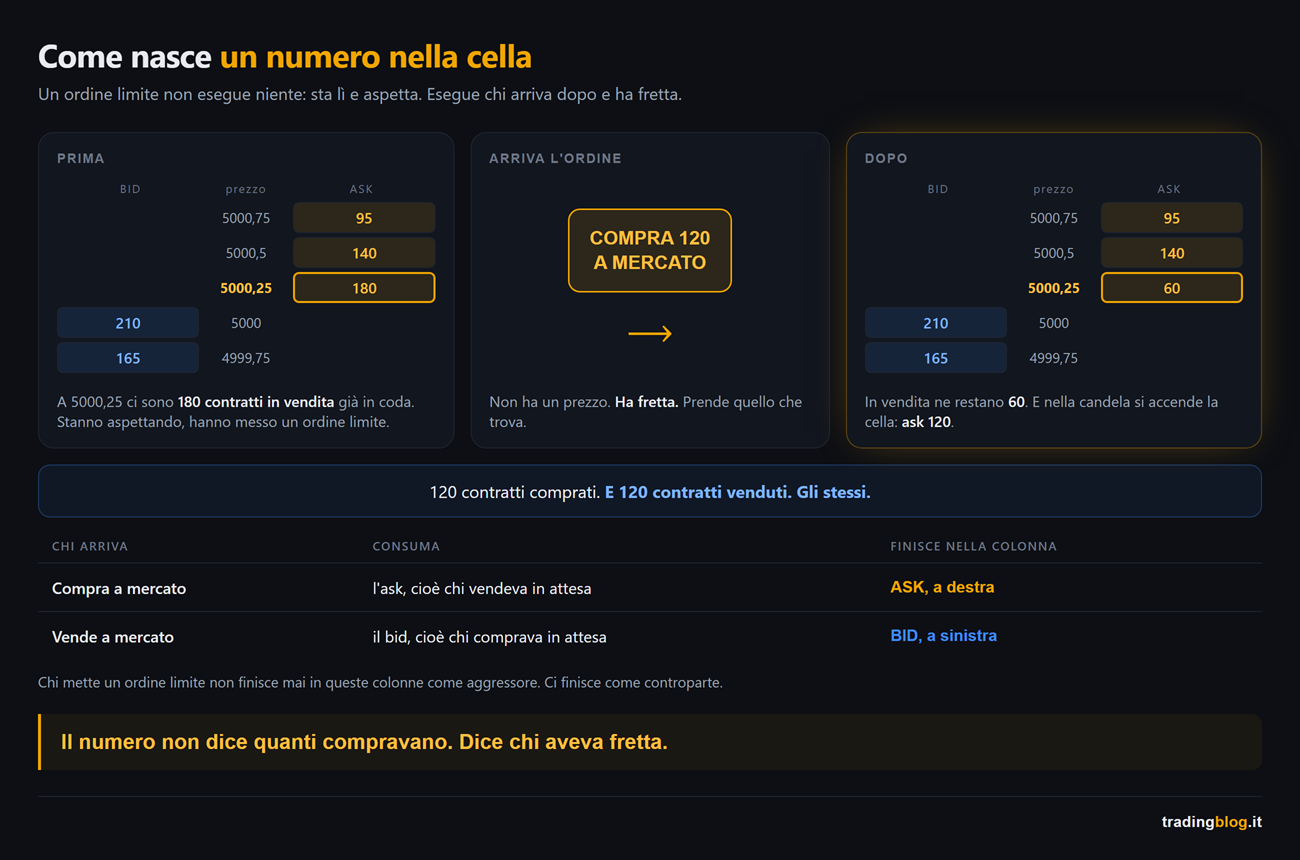The image size is (1300, 860).
Task: Click the 210 bid cell in PRIMA panel
Action: tap(128, 323)
